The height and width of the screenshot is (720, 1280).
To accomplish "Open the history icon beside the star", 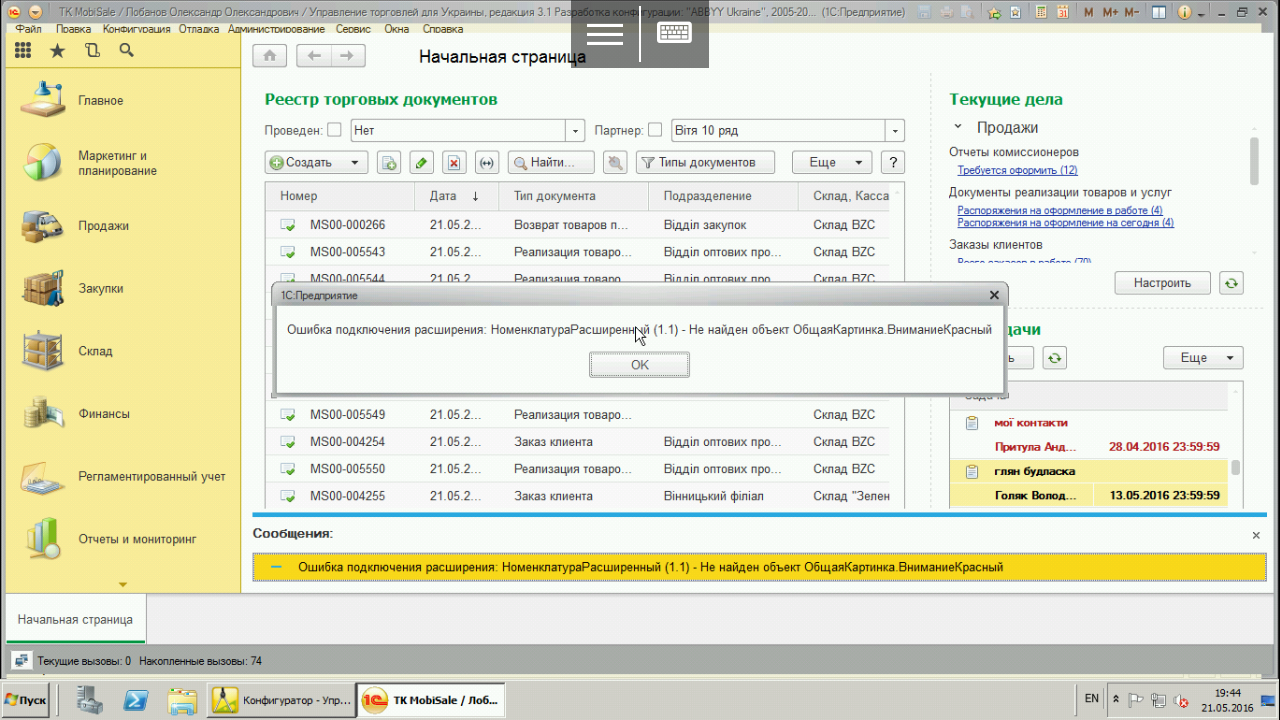I will (92, 50).
